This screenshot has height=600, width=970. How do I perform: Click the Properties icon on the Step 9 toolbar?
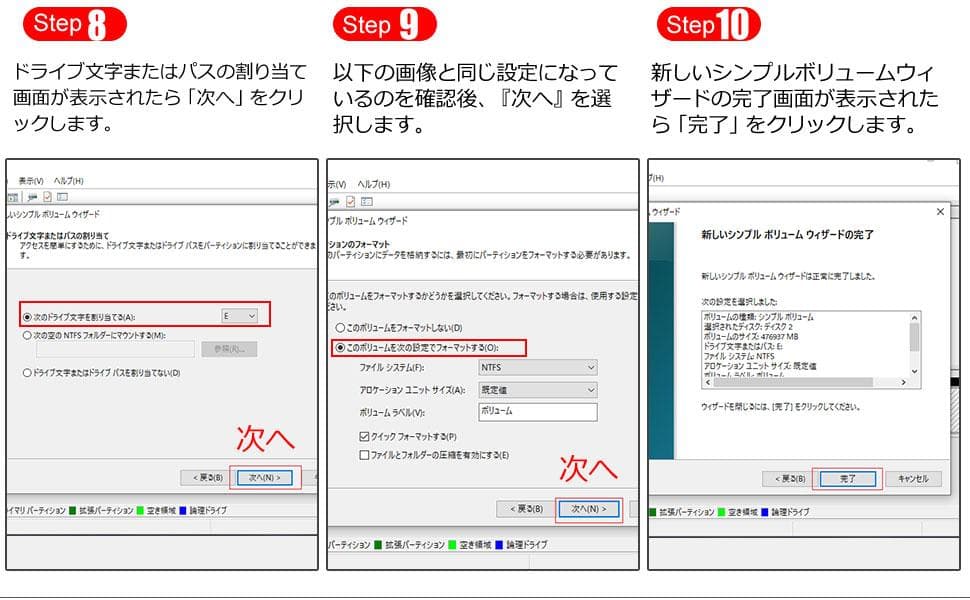[349, 198]
